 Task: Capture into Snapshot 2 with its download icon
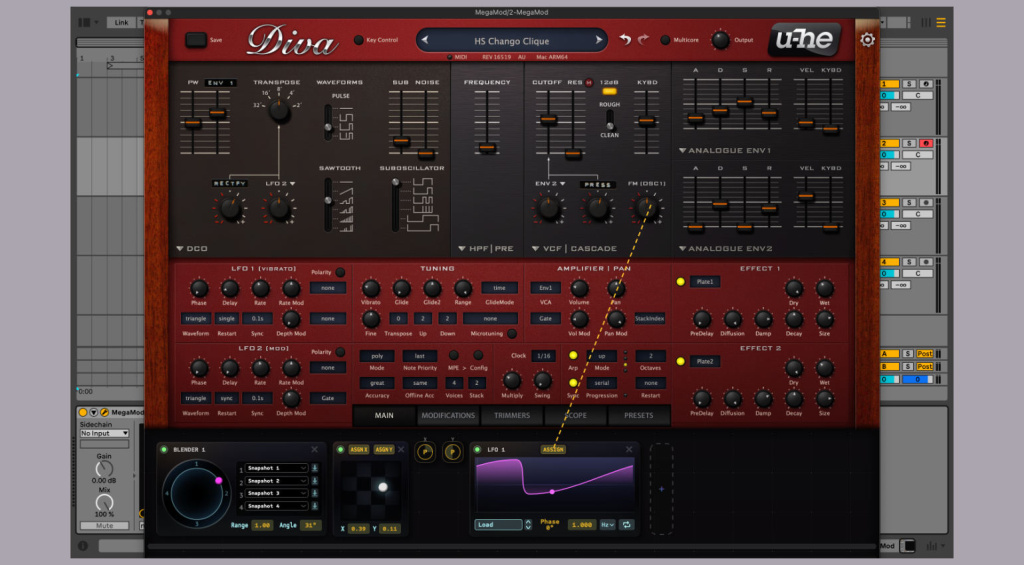point(314,481)
